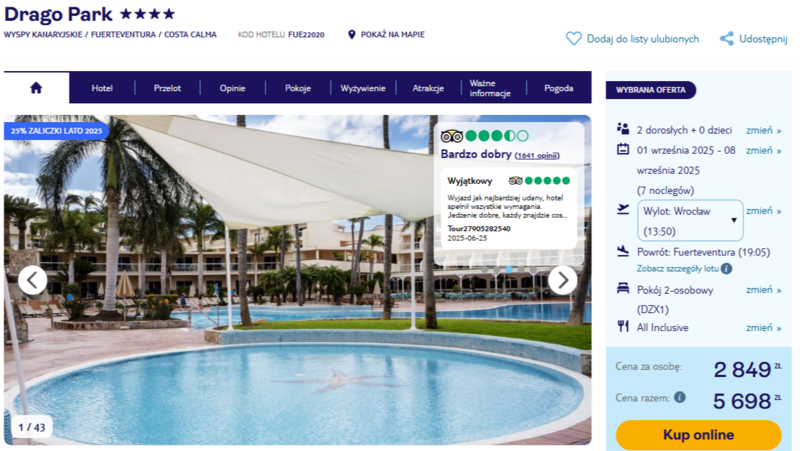The width and height of the screenshot is (800, 451).
Task: Click the Kup online button
Action: 698,435
